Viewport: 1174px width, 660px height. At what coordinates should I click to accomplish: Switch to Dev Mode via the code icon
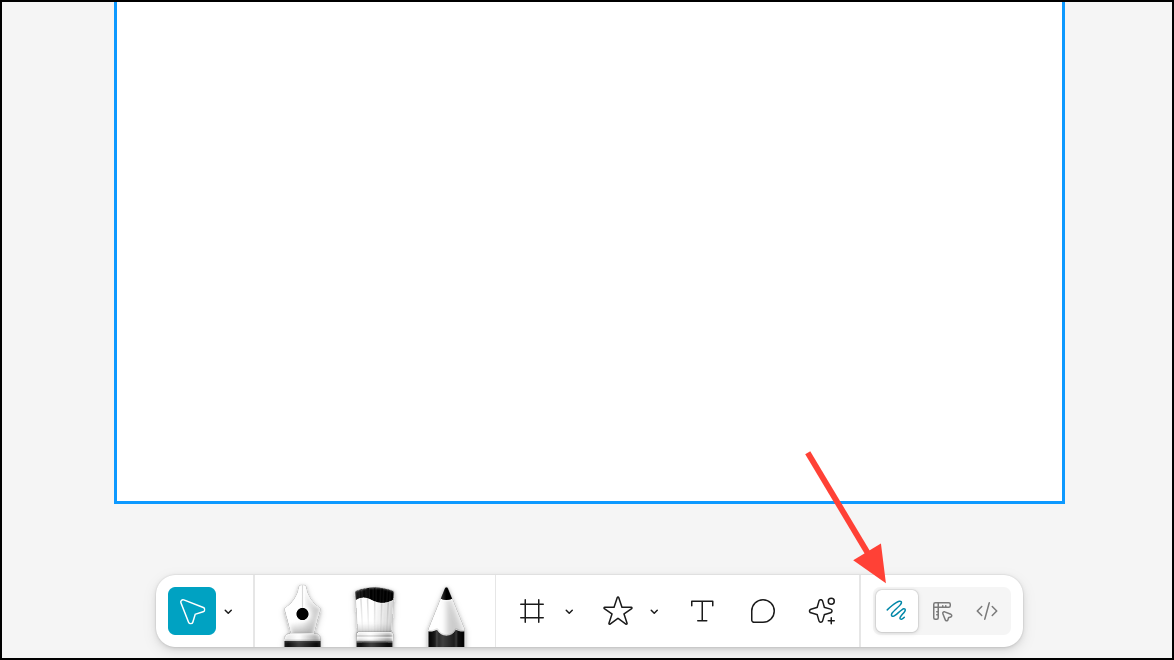pos(987,611)
